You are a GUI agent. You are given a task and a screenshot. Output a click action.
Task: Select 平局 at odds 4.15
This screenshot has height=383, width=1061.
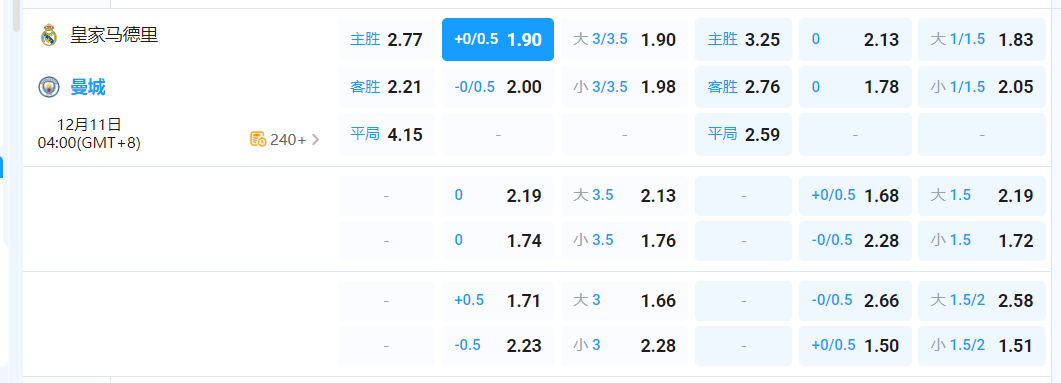(x=386, y=135)
